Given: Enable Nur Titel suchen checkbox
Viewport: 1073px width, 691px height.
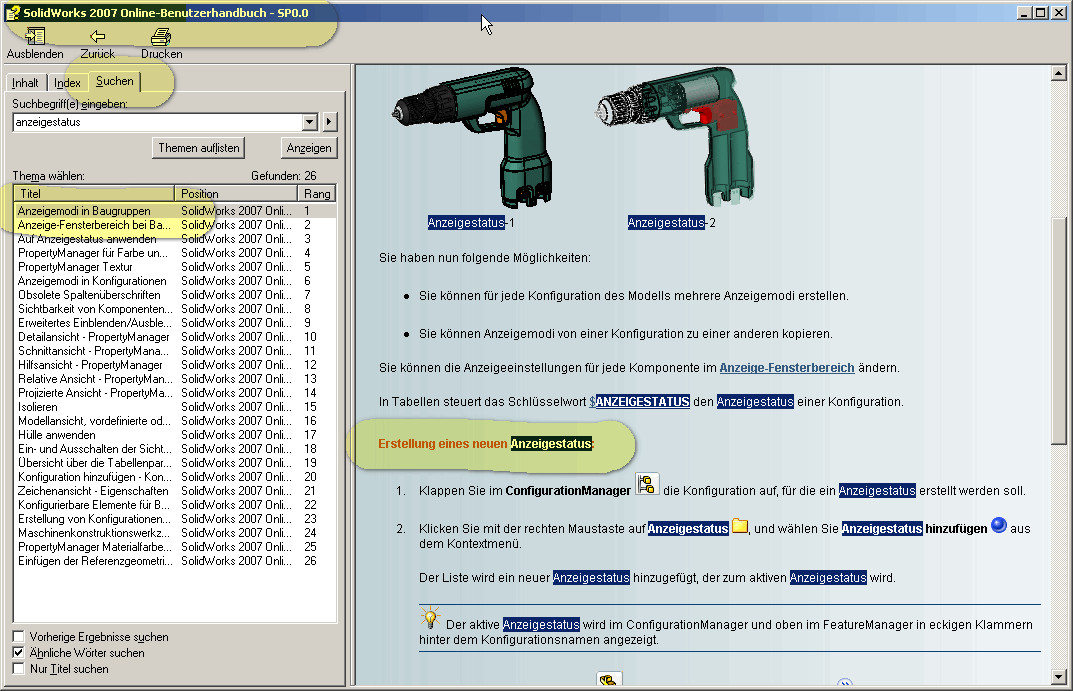Looking at the screenshot, I should [19, 668].
